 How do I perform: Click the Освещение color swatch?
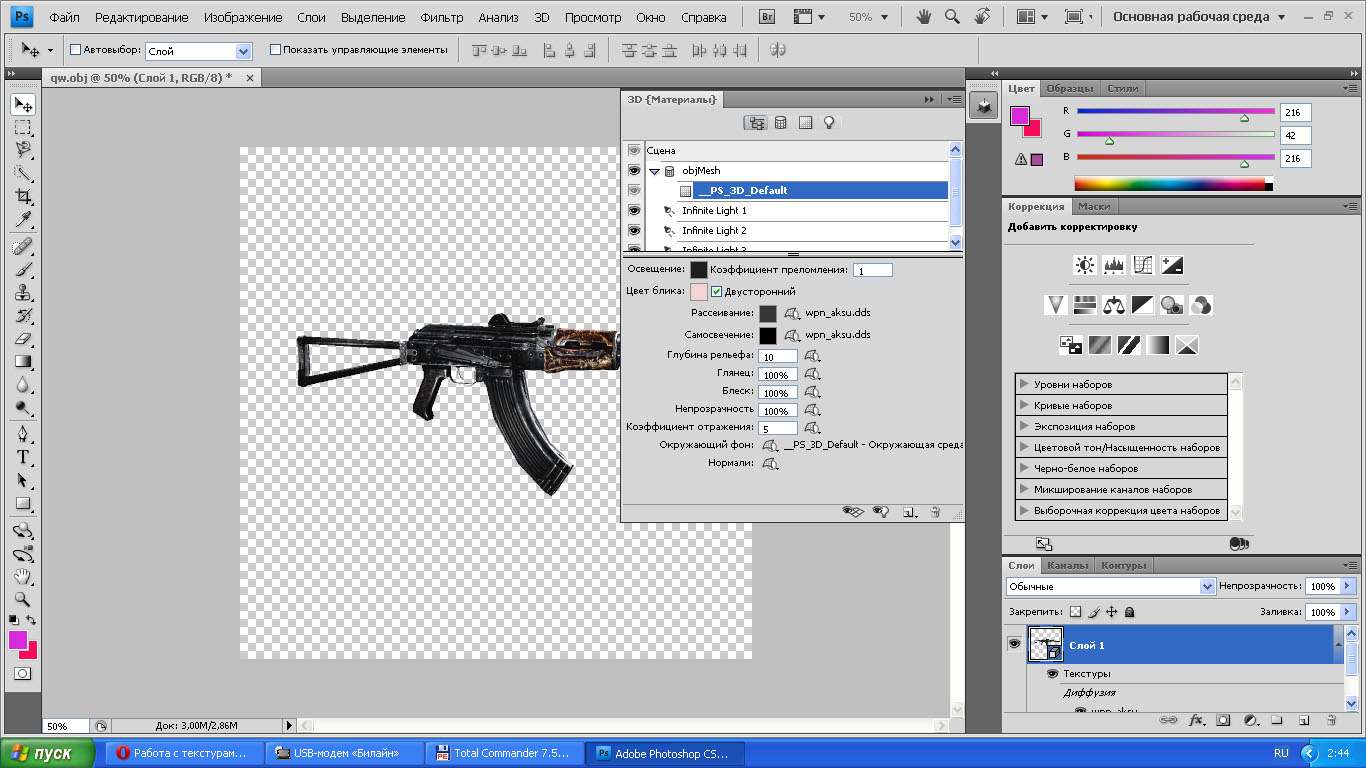coord(699,270)
